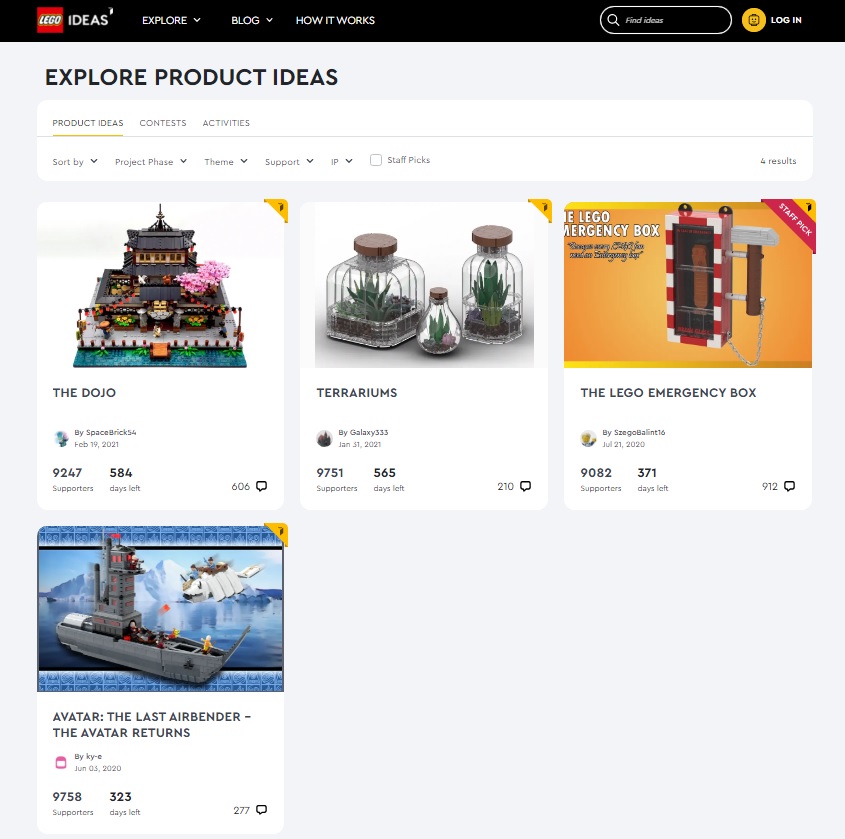Click the 9082 supporters figure
This screenshot has height=839, width=845.
tap(596, 473)
